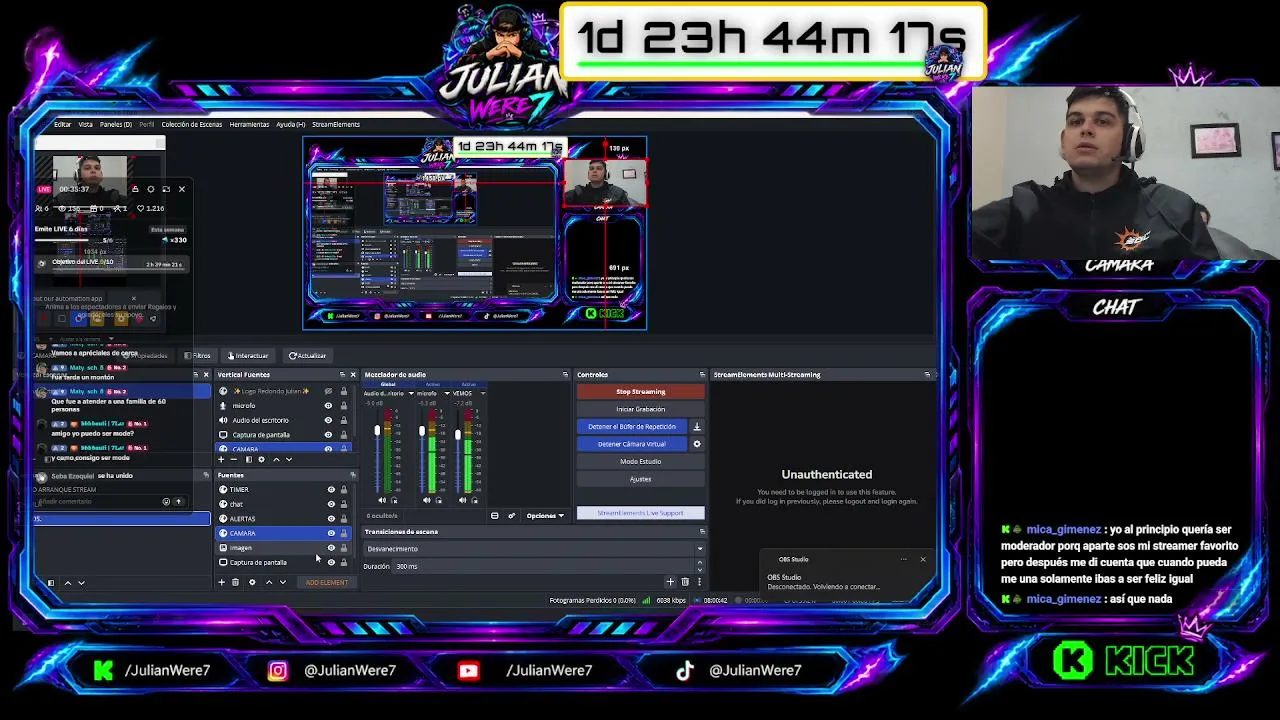Viewport: 1280px width, 720px height.
Task: Open microfo channel dropdown arrow
Action: tap(446, 393)
